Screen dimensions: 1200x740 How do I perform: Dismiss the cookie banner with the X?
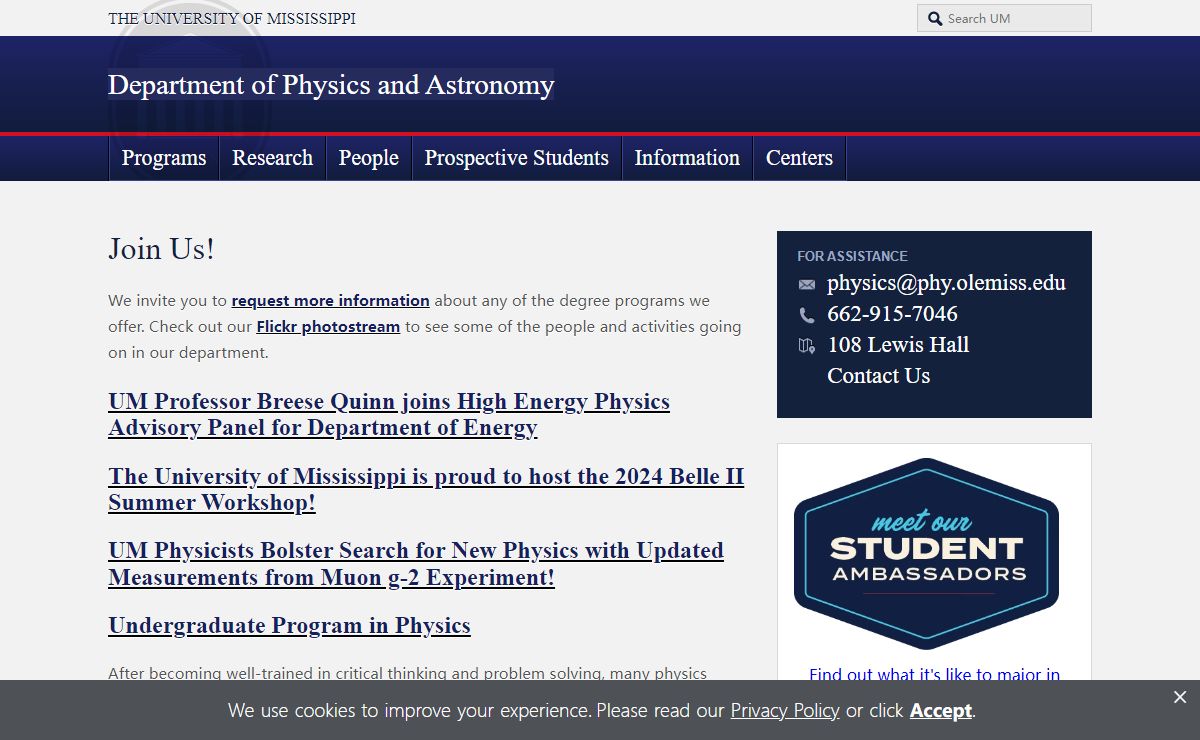pyautogui.click(x=1180, y=697)
